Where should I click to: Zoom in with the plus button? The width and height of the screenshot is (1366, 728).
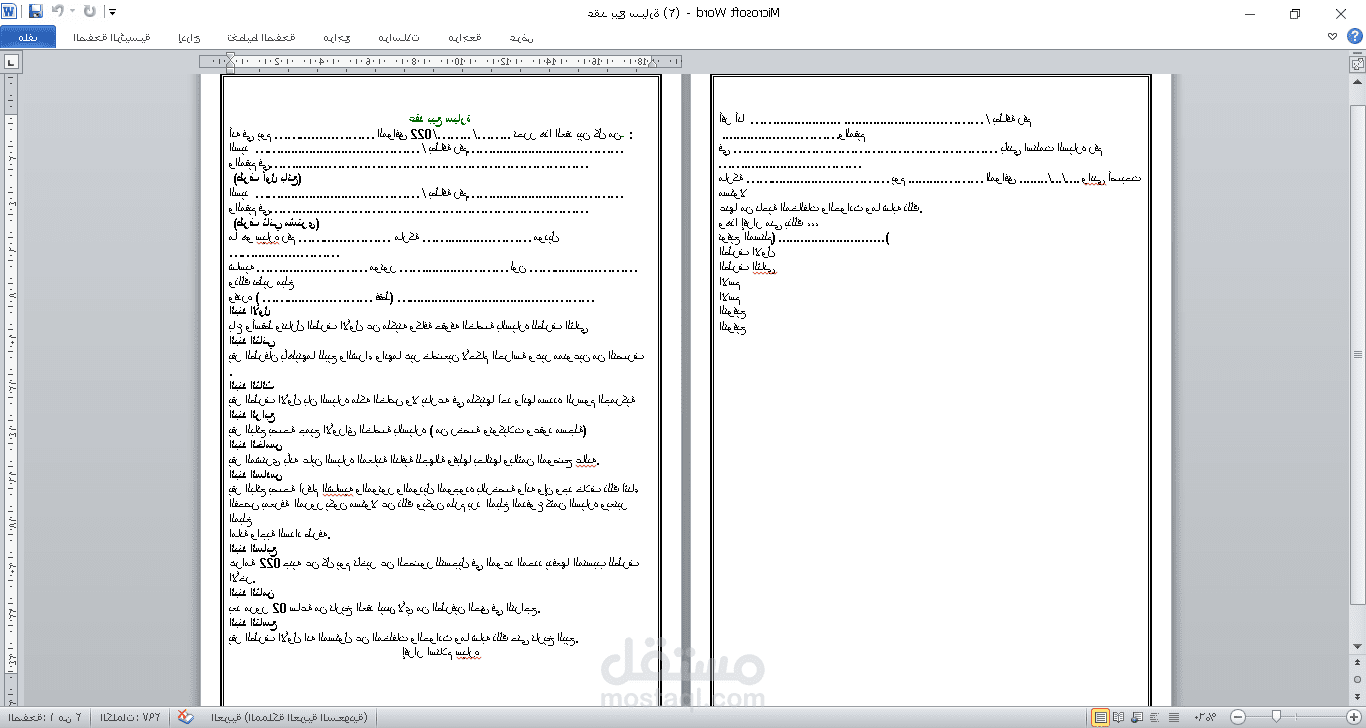[x=1353, y=717]
